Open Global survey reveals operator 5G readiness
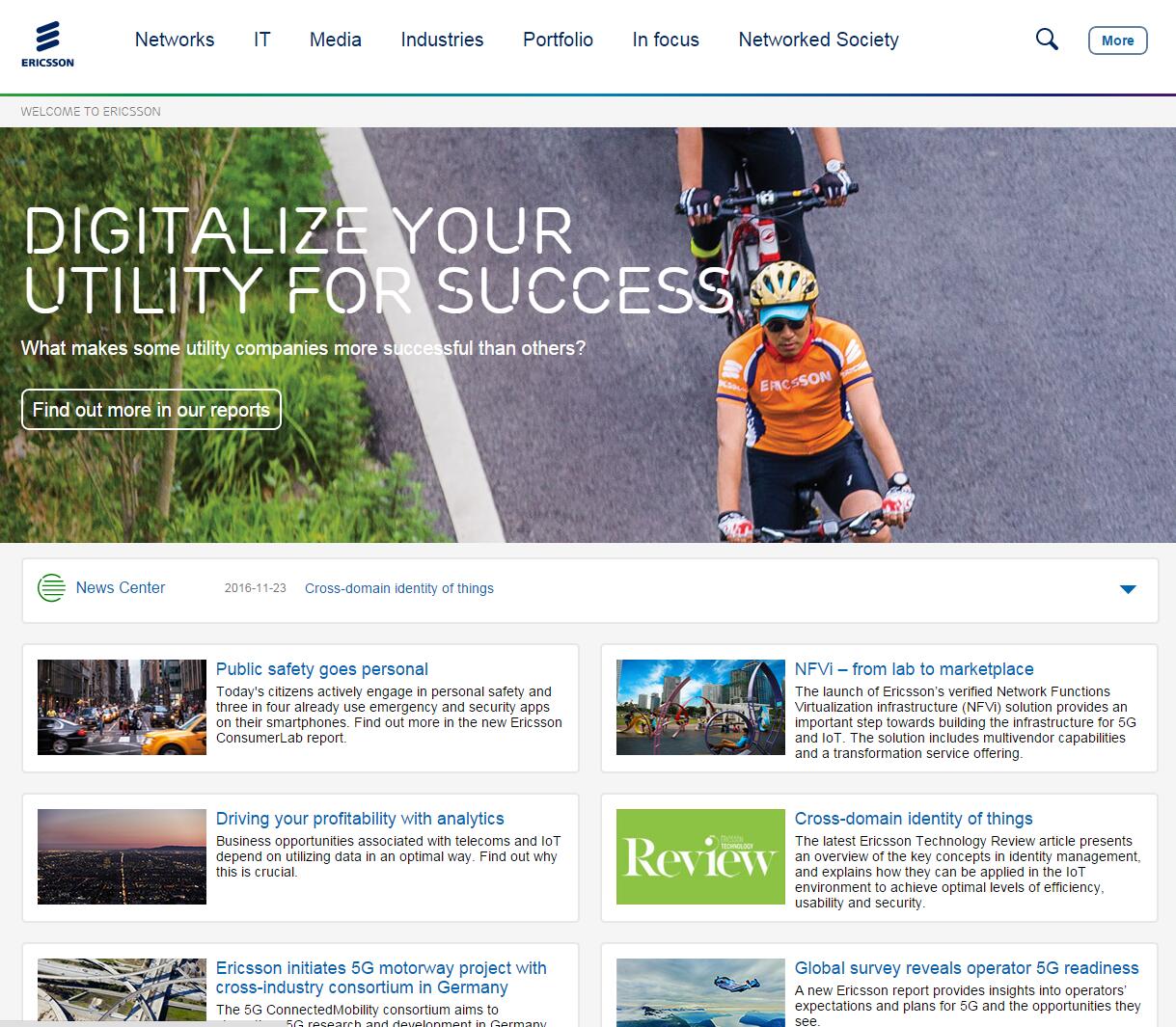 pos(967,968)
